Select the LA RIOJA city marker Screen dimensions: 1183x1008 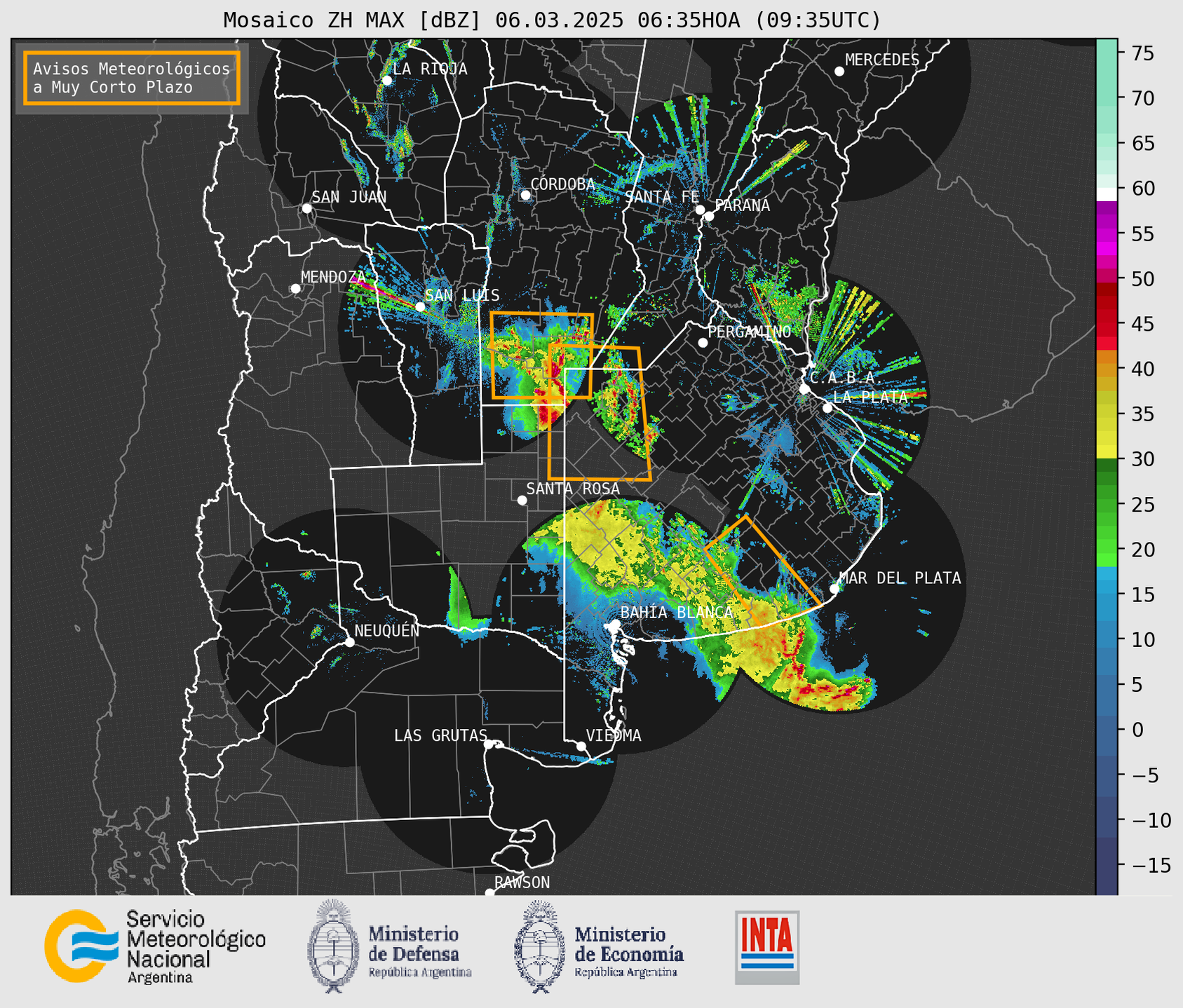tap(386, 81)
